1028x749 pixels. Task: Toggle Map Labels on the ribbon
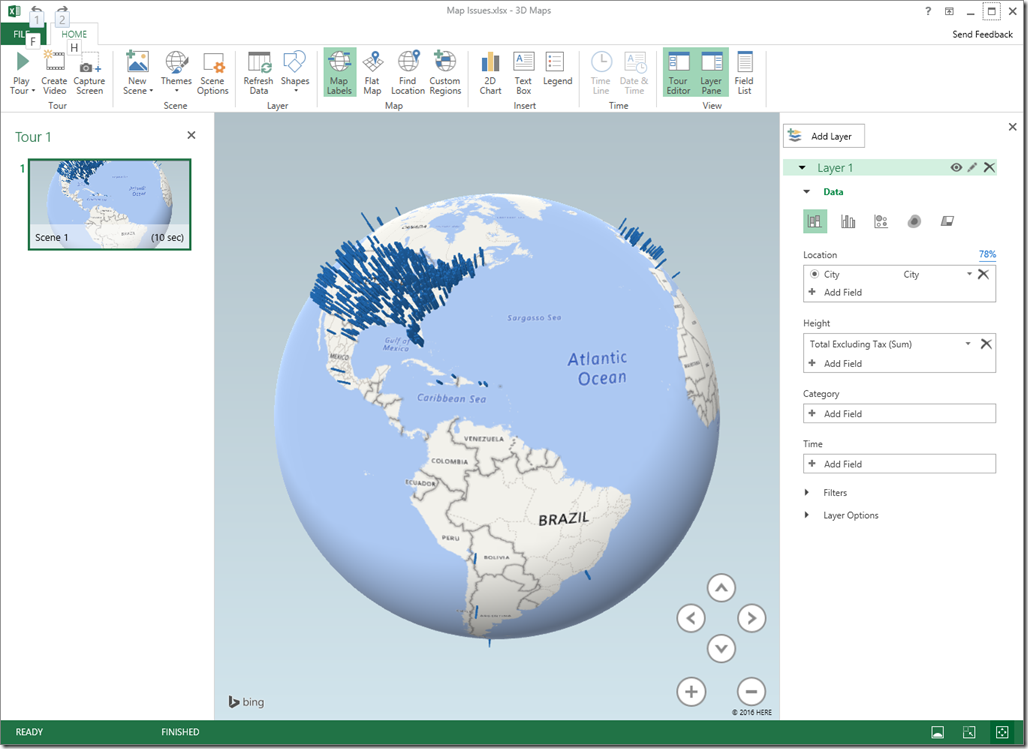pos(340,73)
